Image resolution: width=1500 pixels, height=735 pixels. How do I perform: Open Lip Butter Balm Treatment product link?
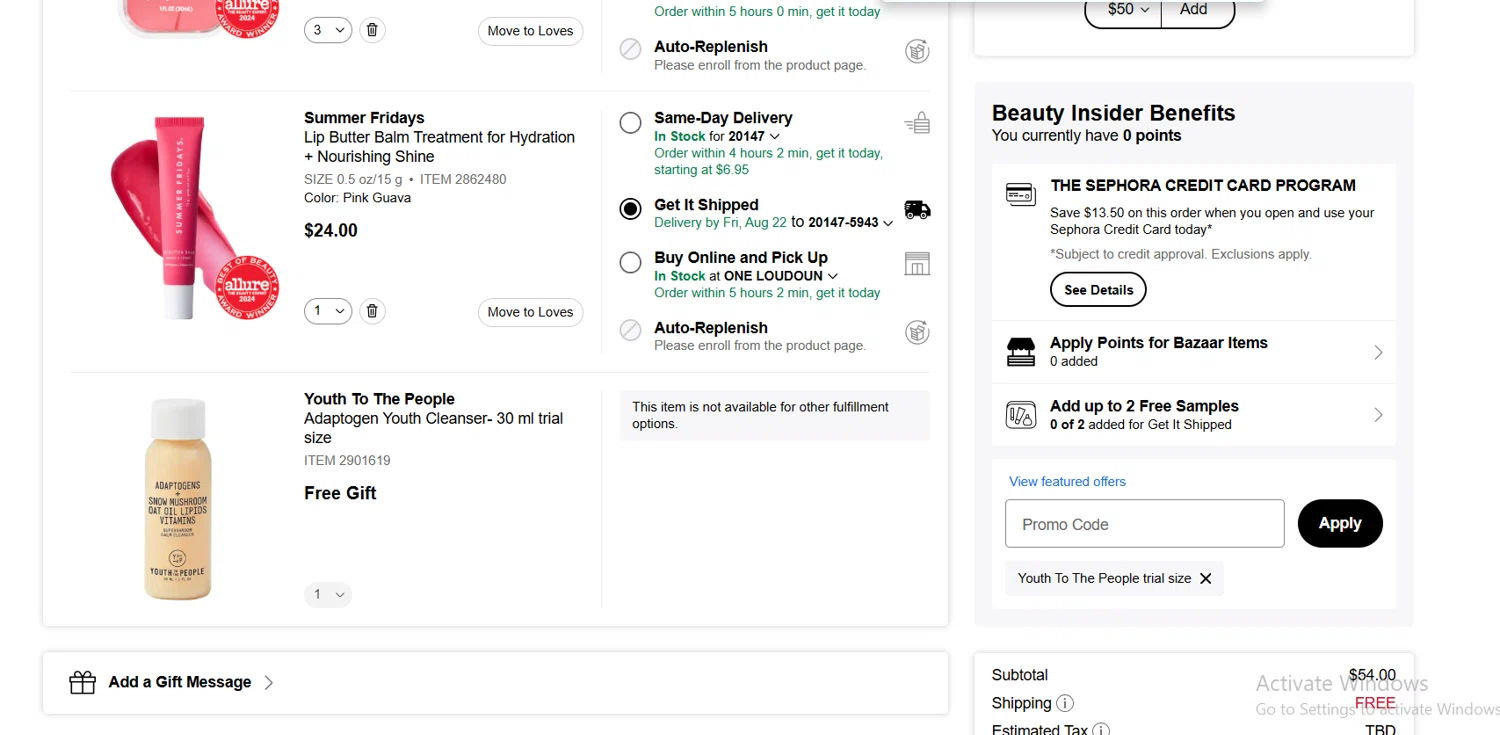(x=439, y=147)
